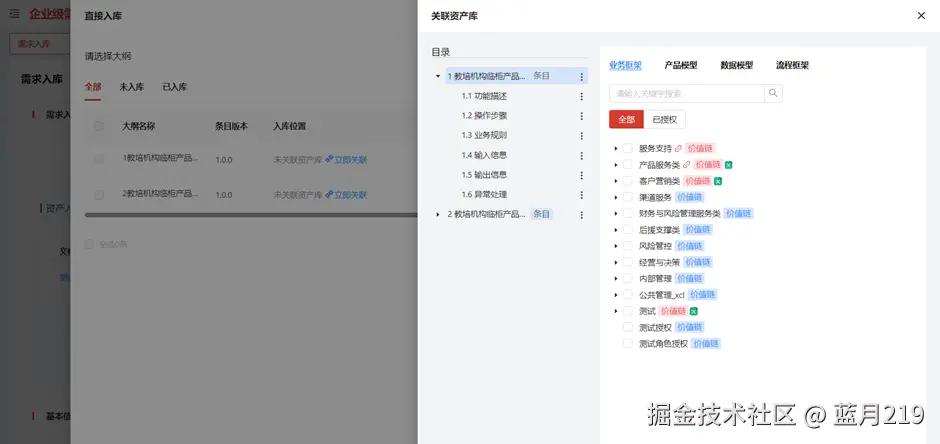This screenshot has width=940, height=444.
Task: Open kebab menu for 1.5 输出信息
Action: click(581, 176)
